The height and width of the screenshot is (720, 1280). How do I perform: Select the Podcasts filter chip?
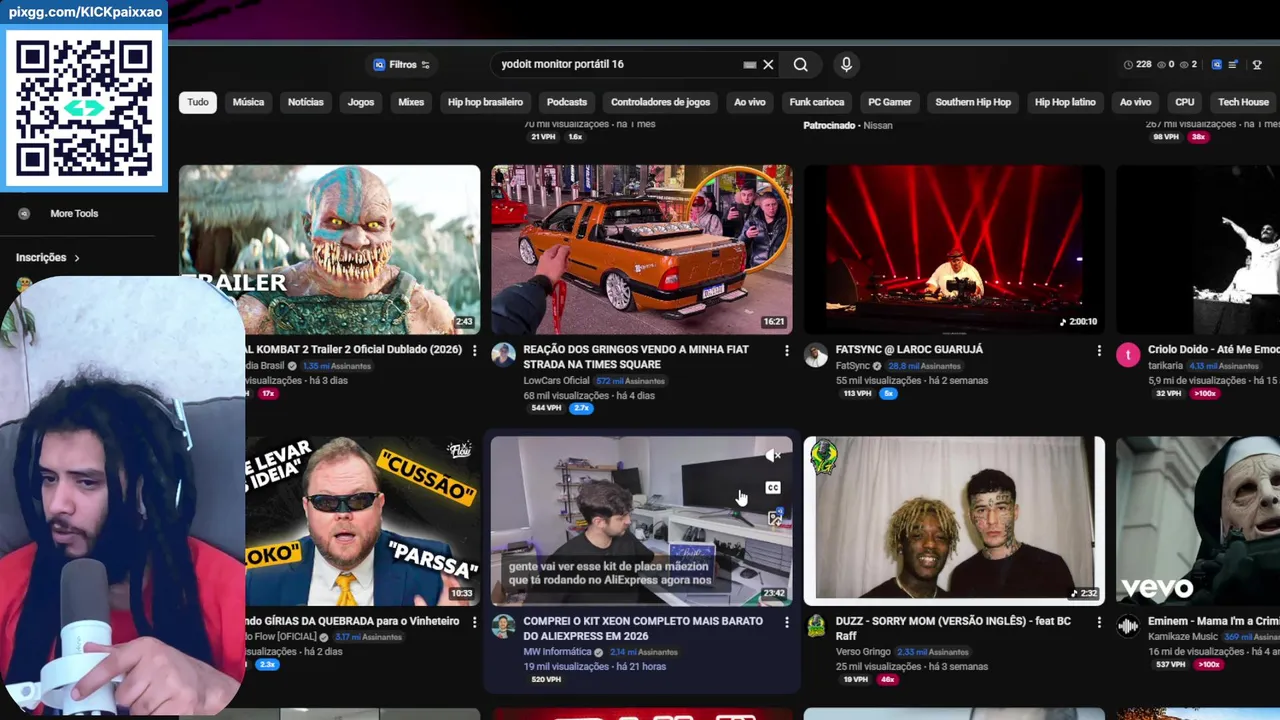tap(567, 102)
